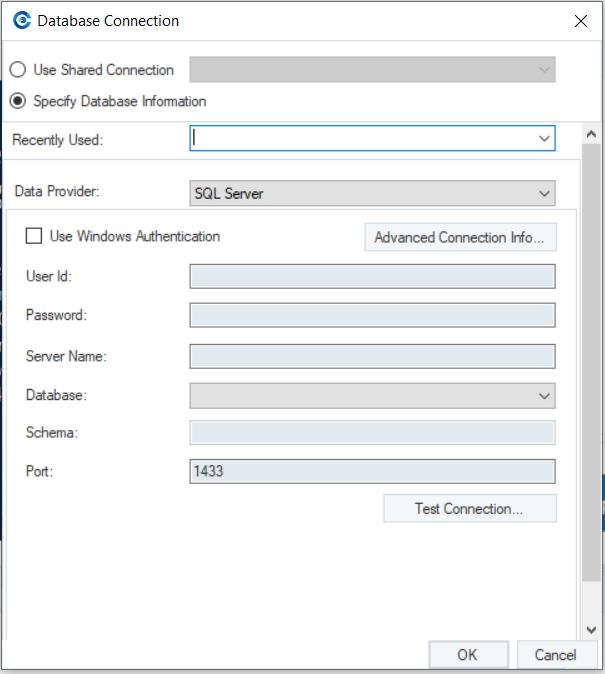Click the app icon in title bar
This screenshot has height=674, width=605.
click(x=20, y=20)
